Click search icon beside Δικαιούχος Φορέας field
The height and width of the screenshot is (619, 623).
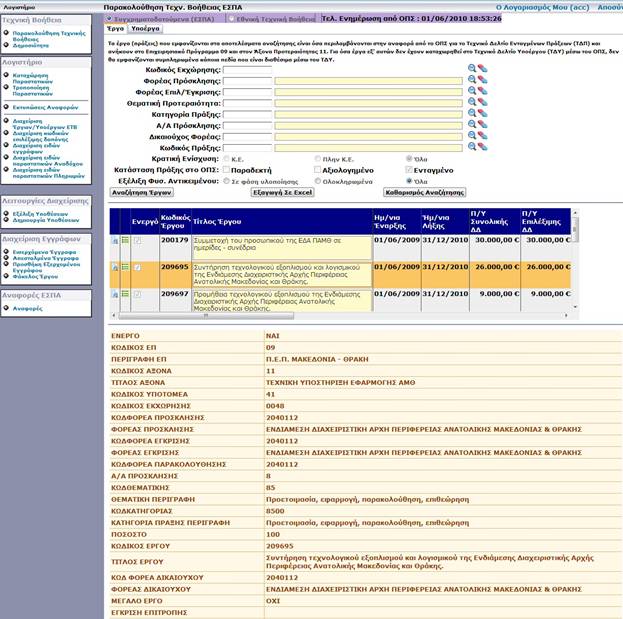tap(470, 136)
